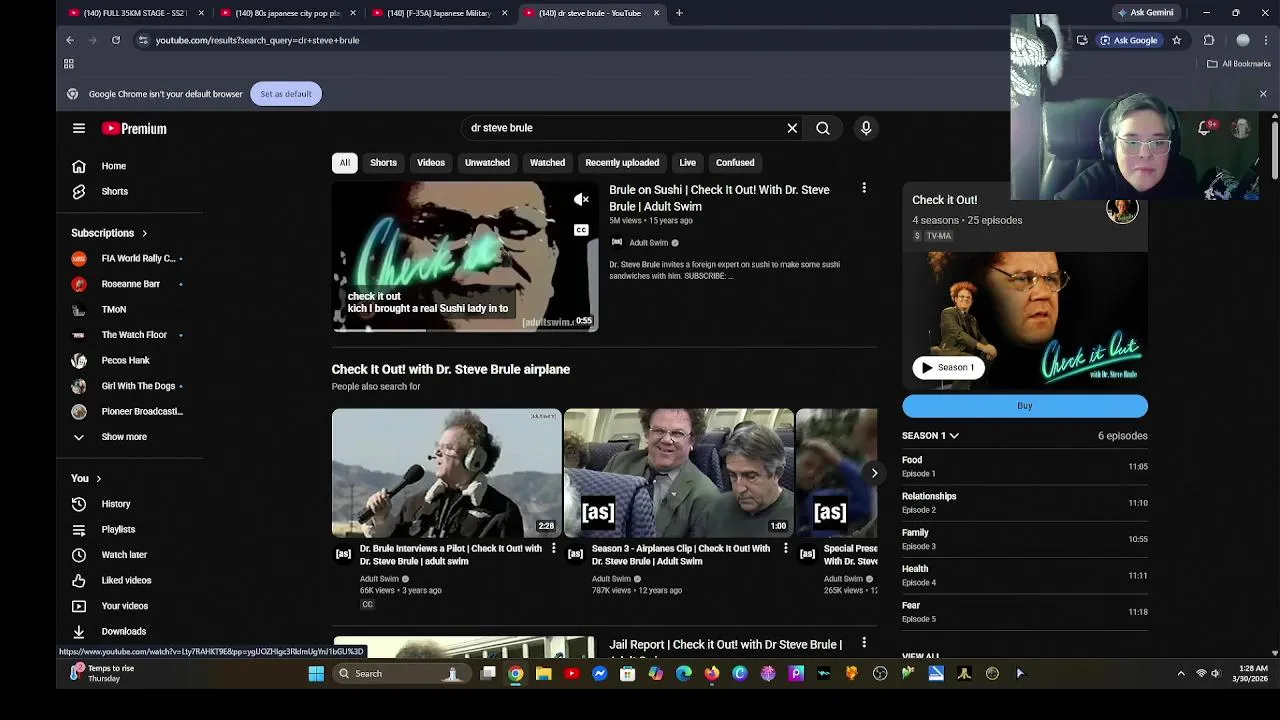Select the Watched filter chip
The image size is (1280, 720).
coord(547,162)
